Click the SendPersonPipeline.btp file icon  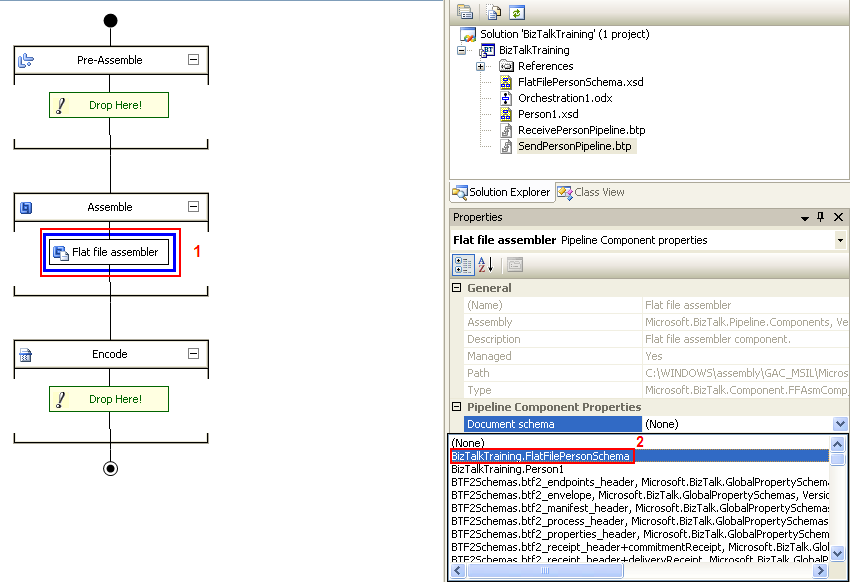click(506, 146)
